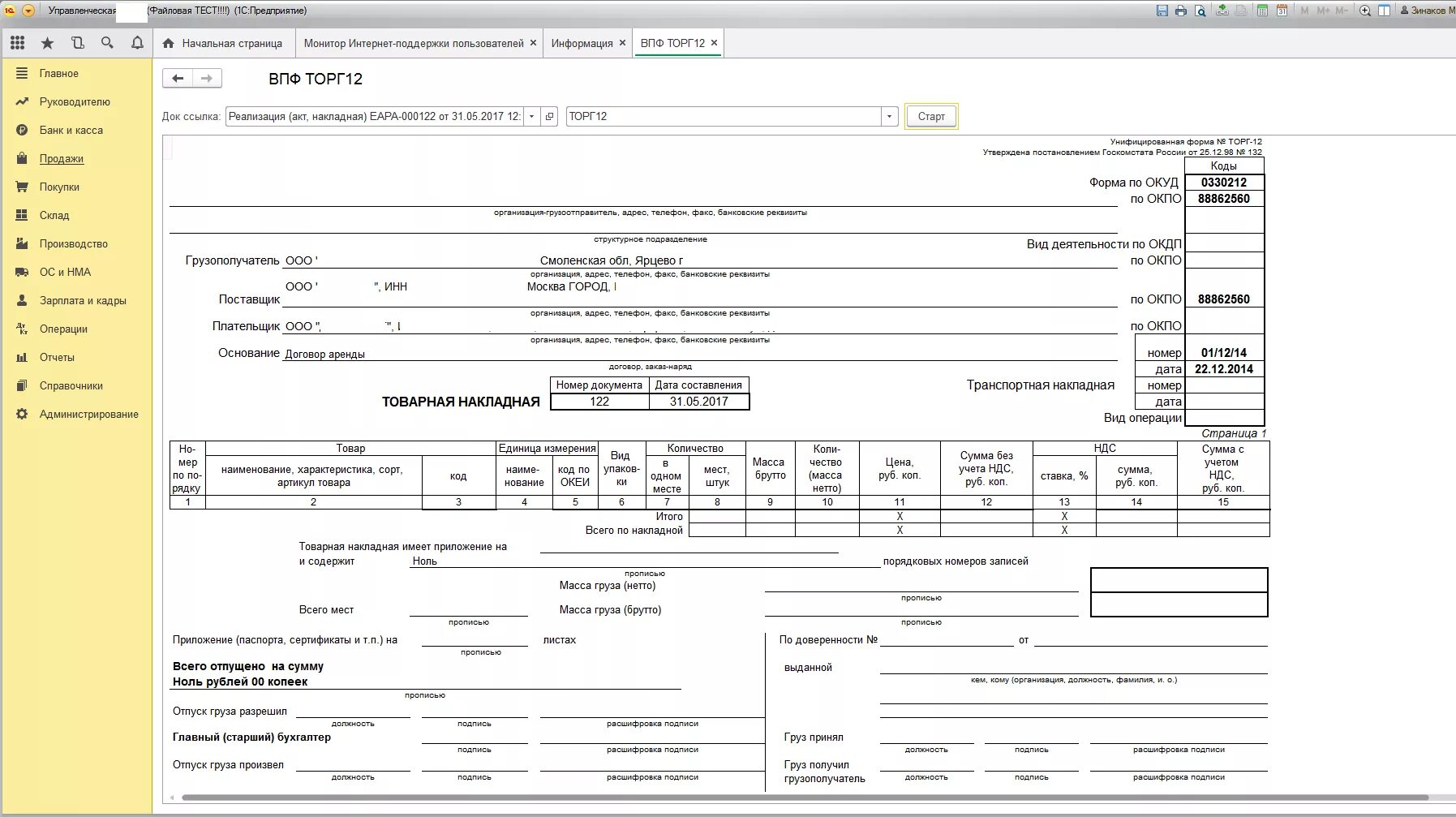This screenshot has width=1456, height=817.
Task: Open the History icon
Action: [78, 43]
